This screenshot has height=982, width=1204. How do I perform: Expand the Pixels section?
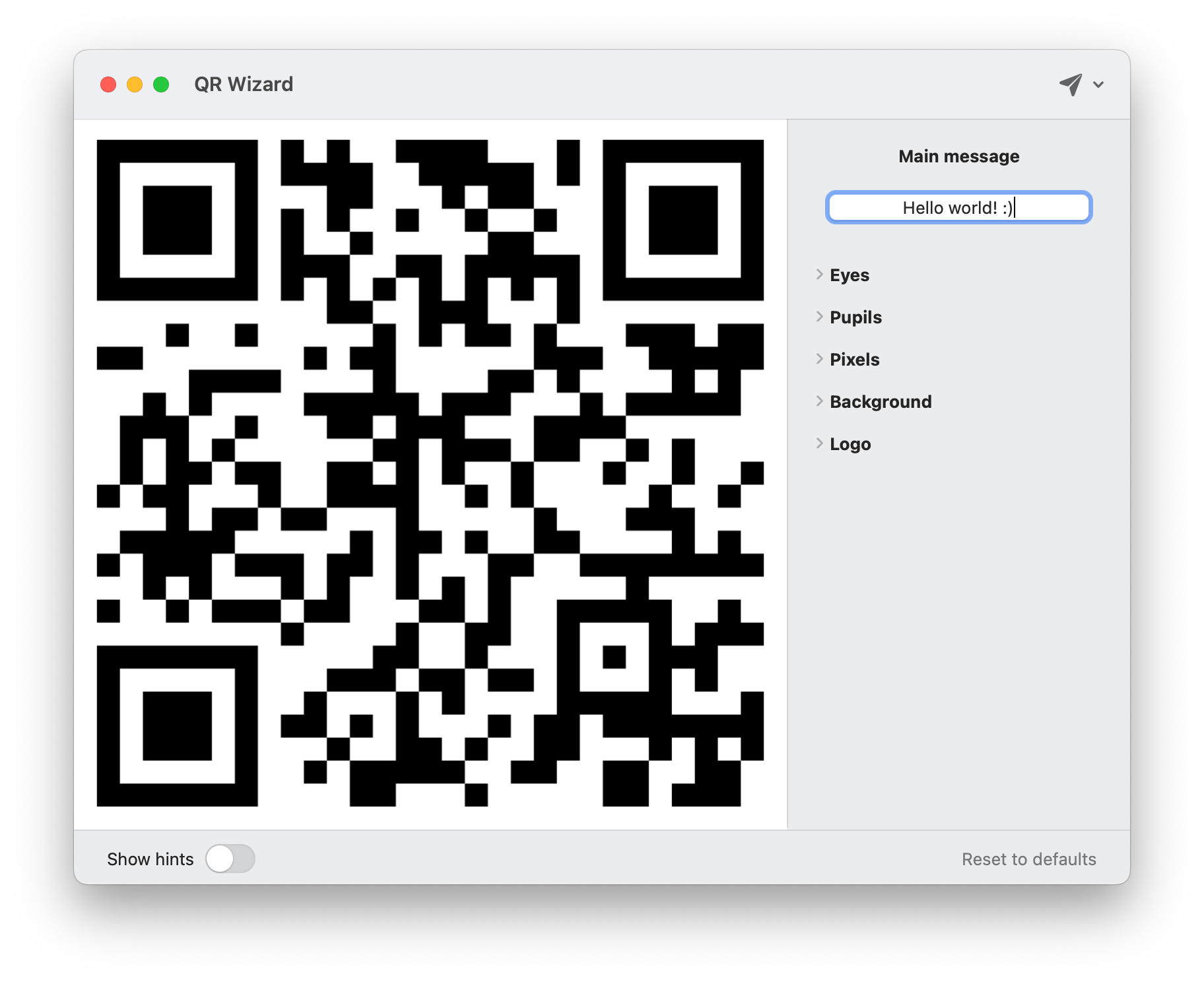[853, 359]
